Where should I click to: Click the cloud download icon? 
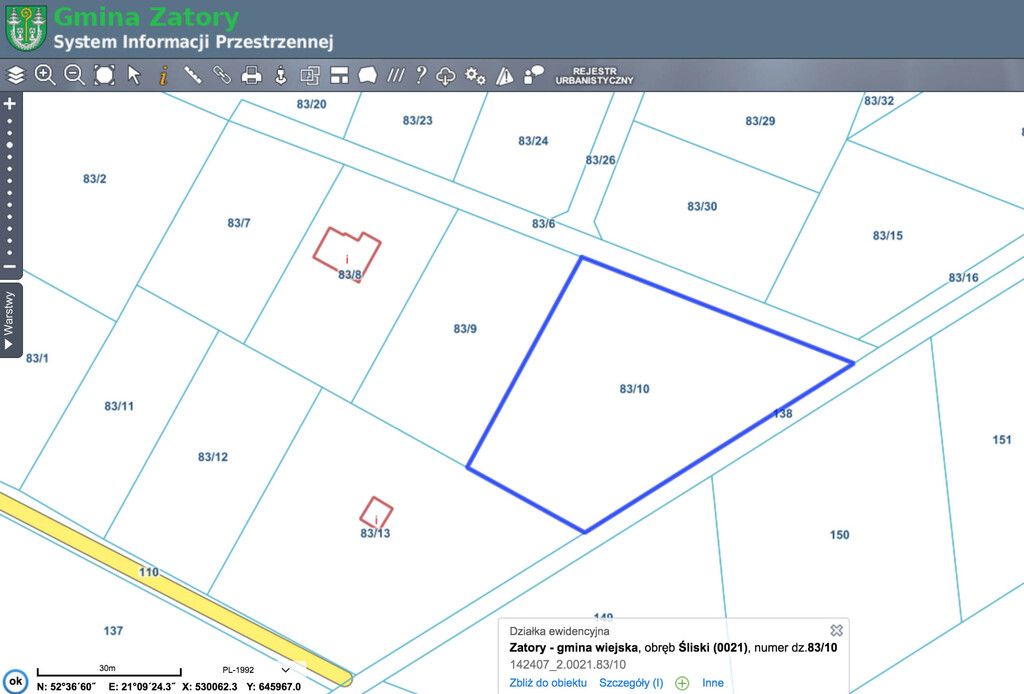[x=445, y=76]
